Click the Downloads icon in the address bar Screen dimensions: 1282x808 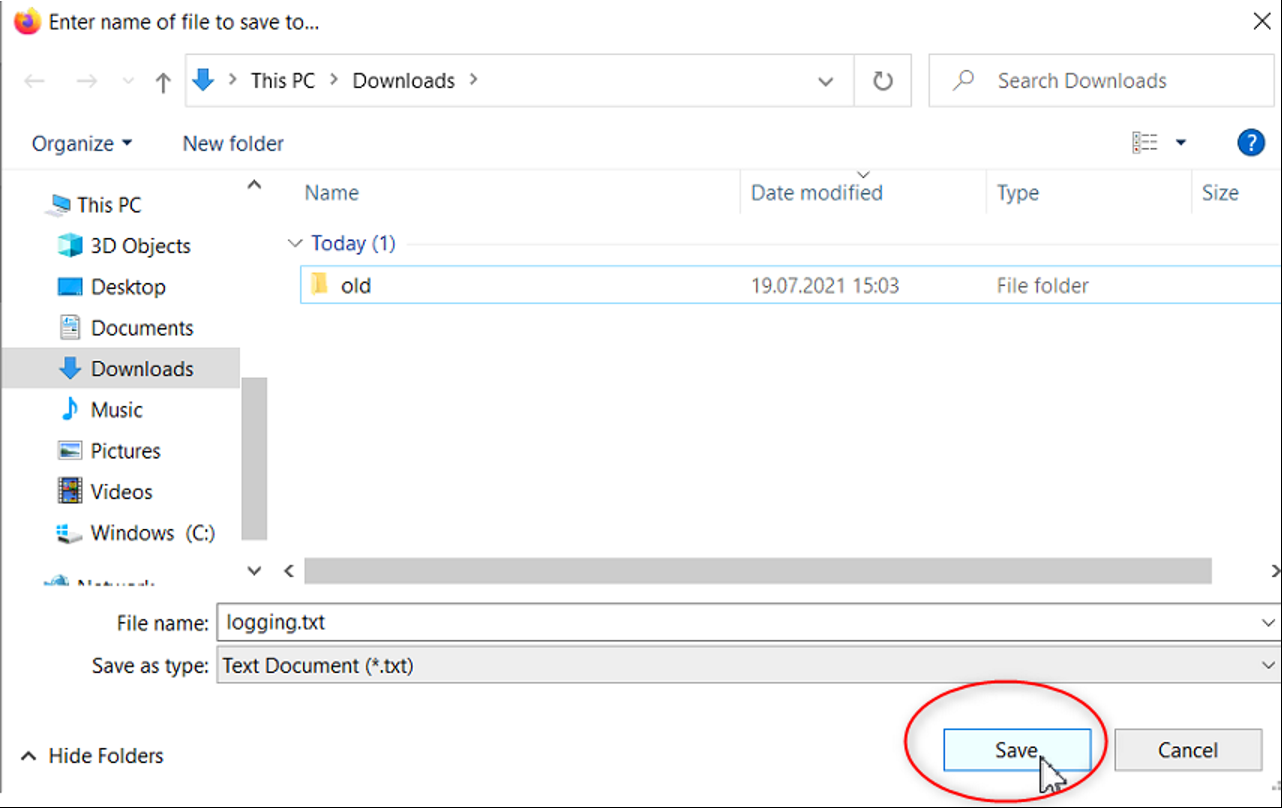click(204, 80)
